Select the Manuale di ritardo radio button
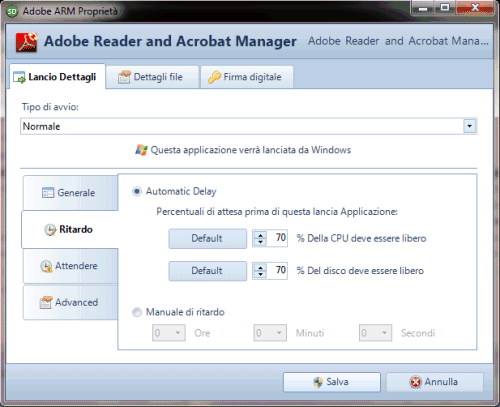Screen dimensions: 500x407 pos(137,312)
